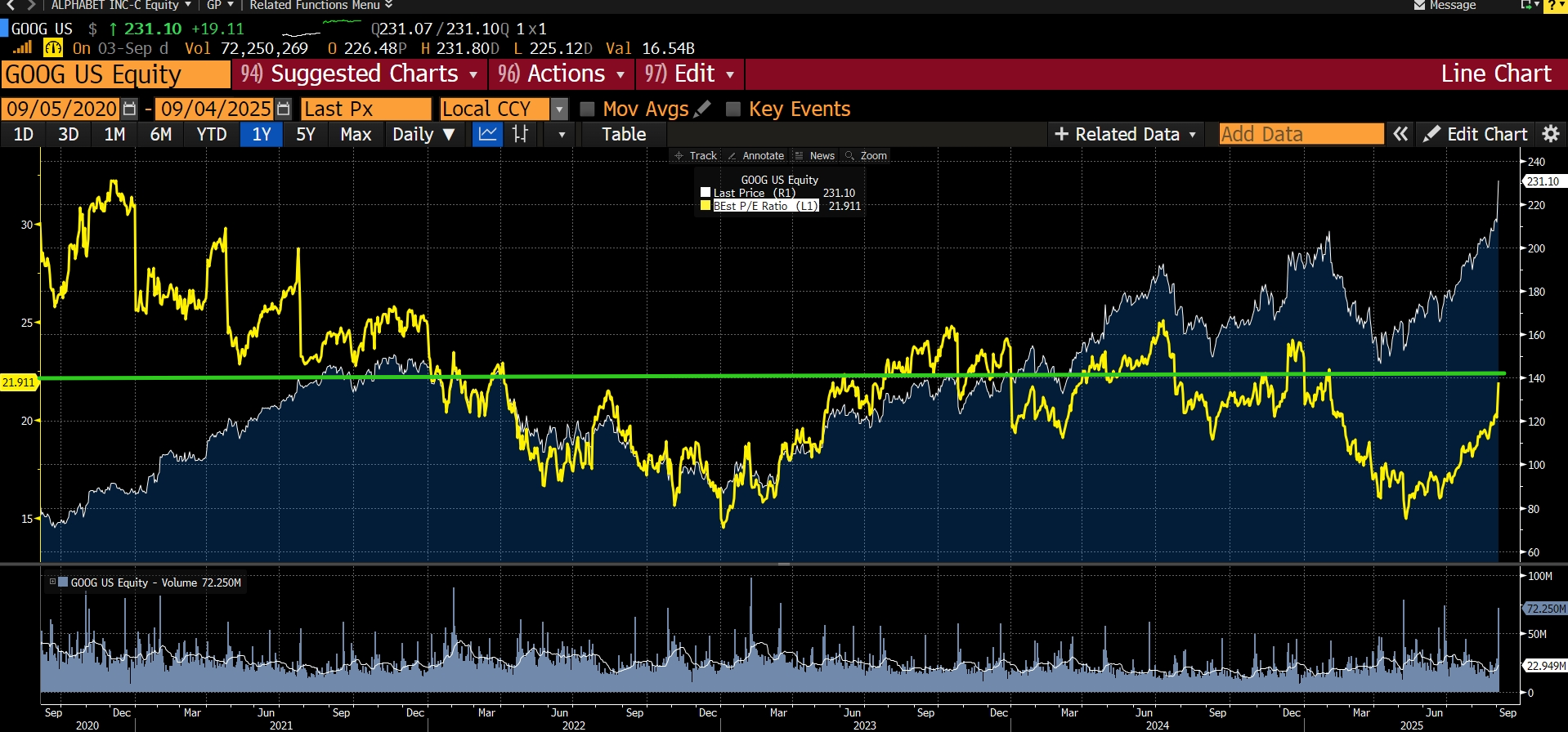Select the YTD time range
The height and width of the screenshot is (732, 1568).
coord(212,134)
